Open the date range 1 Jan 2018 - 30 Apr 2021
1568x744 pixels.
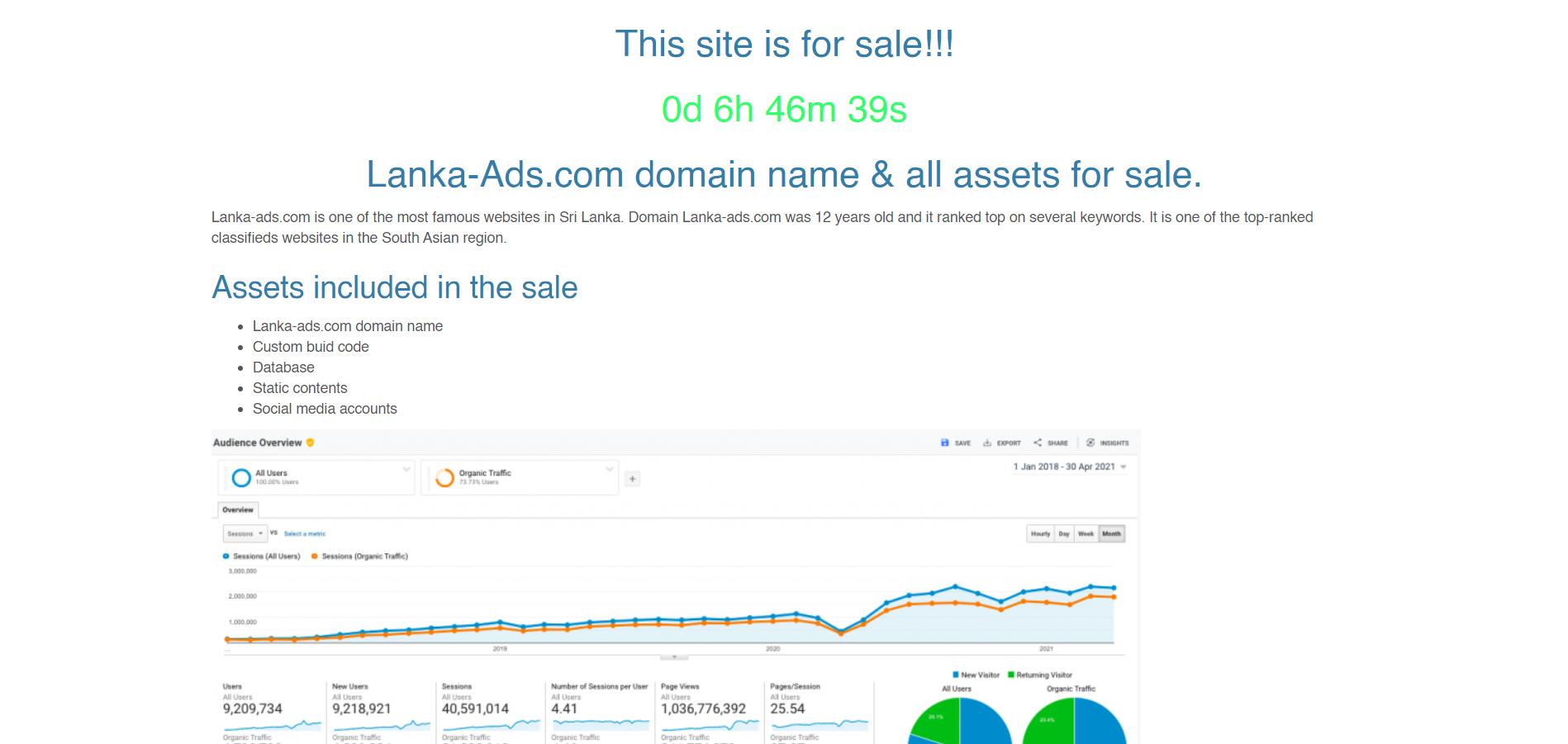(1070, 467)
